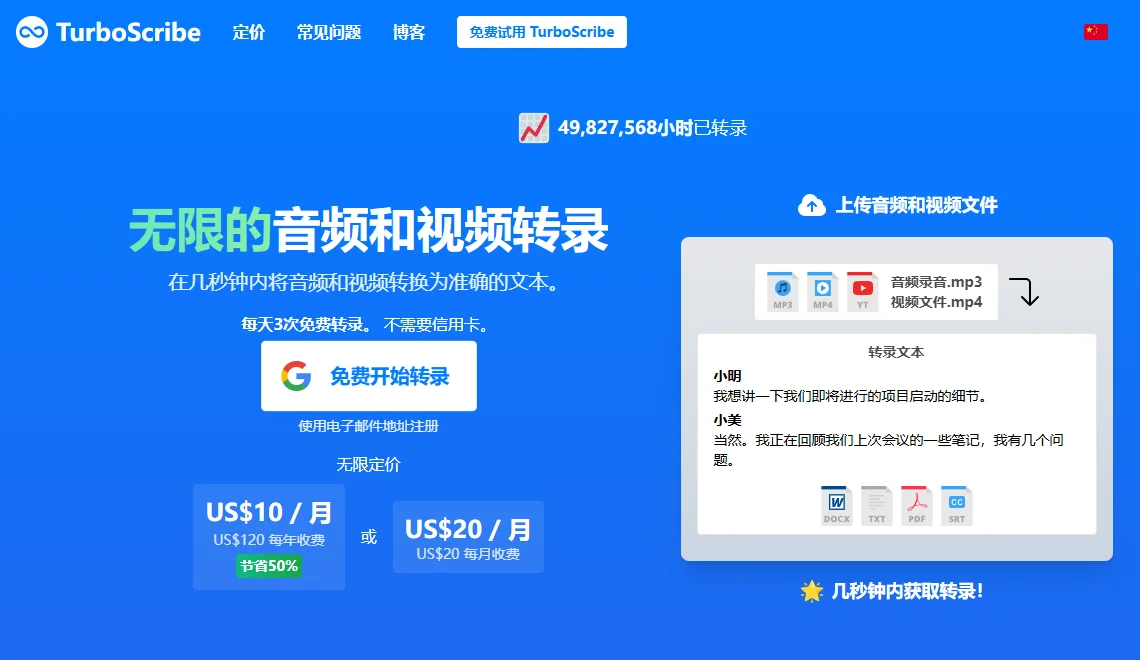Click the 音频录音.mp3 file name
The width and height of the screenshot is (1140, 660).
pos(936,282)
